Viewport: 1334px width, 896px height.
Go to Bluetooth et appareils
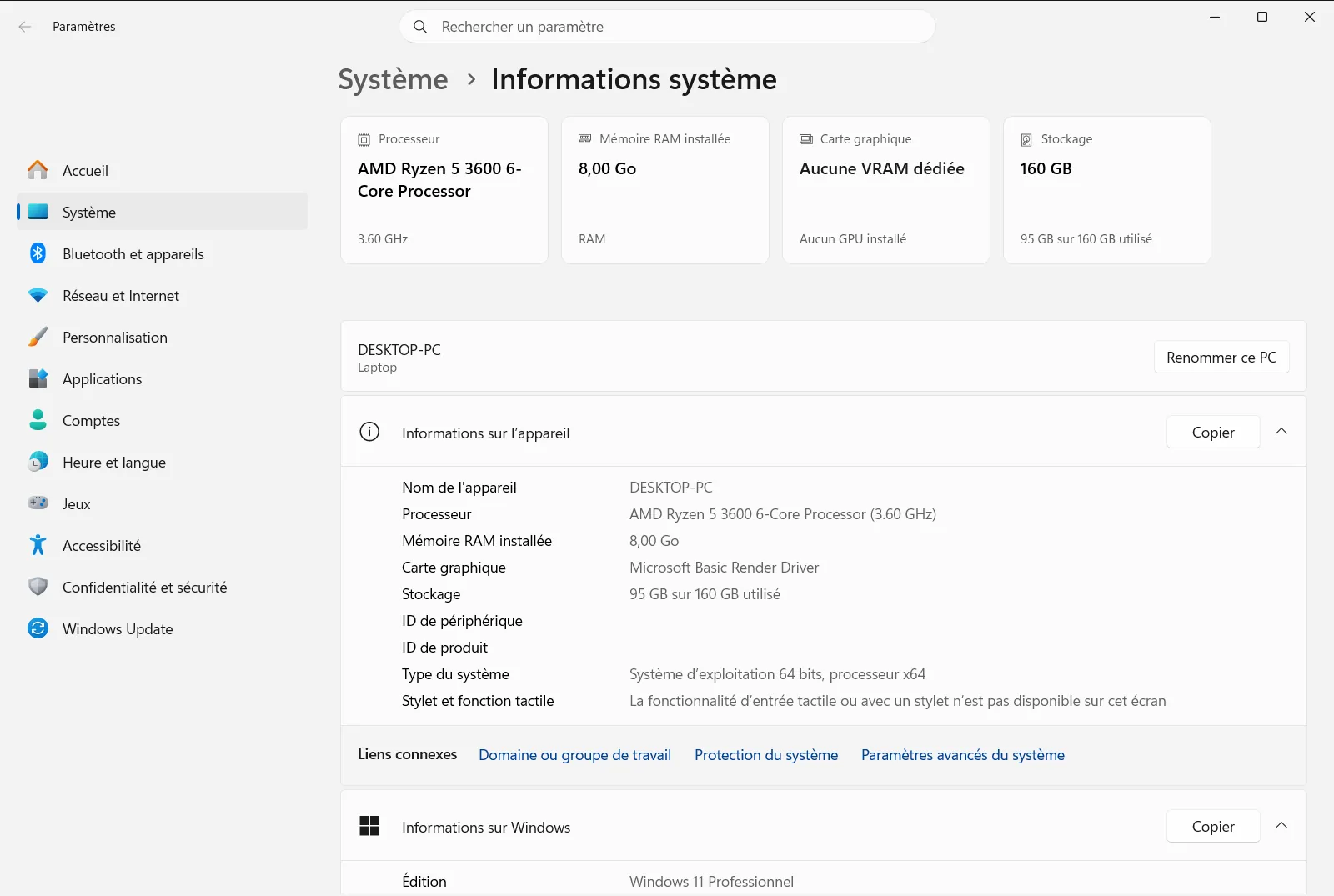tap(162, 253)
